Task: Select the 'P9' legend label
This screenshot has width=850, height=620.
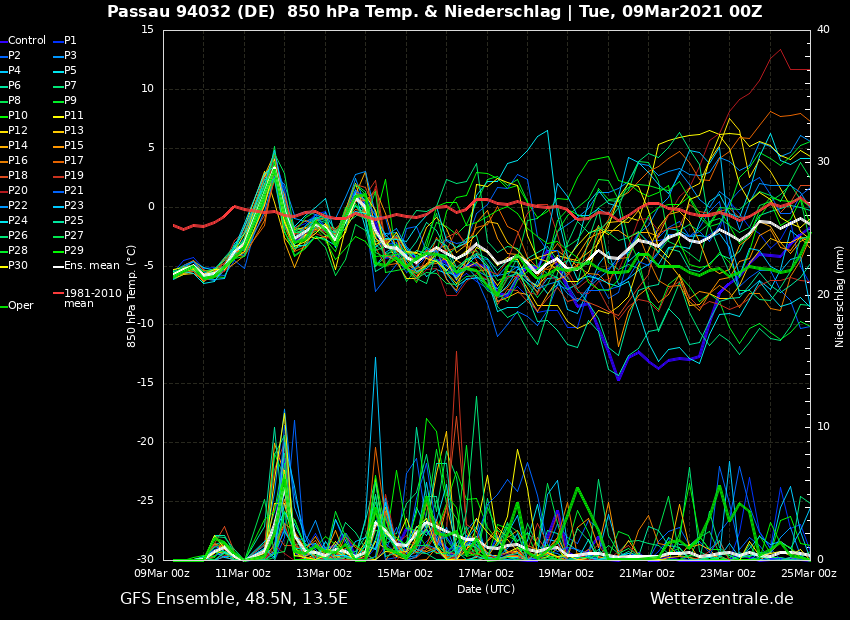Action: [x=70, y=100]
